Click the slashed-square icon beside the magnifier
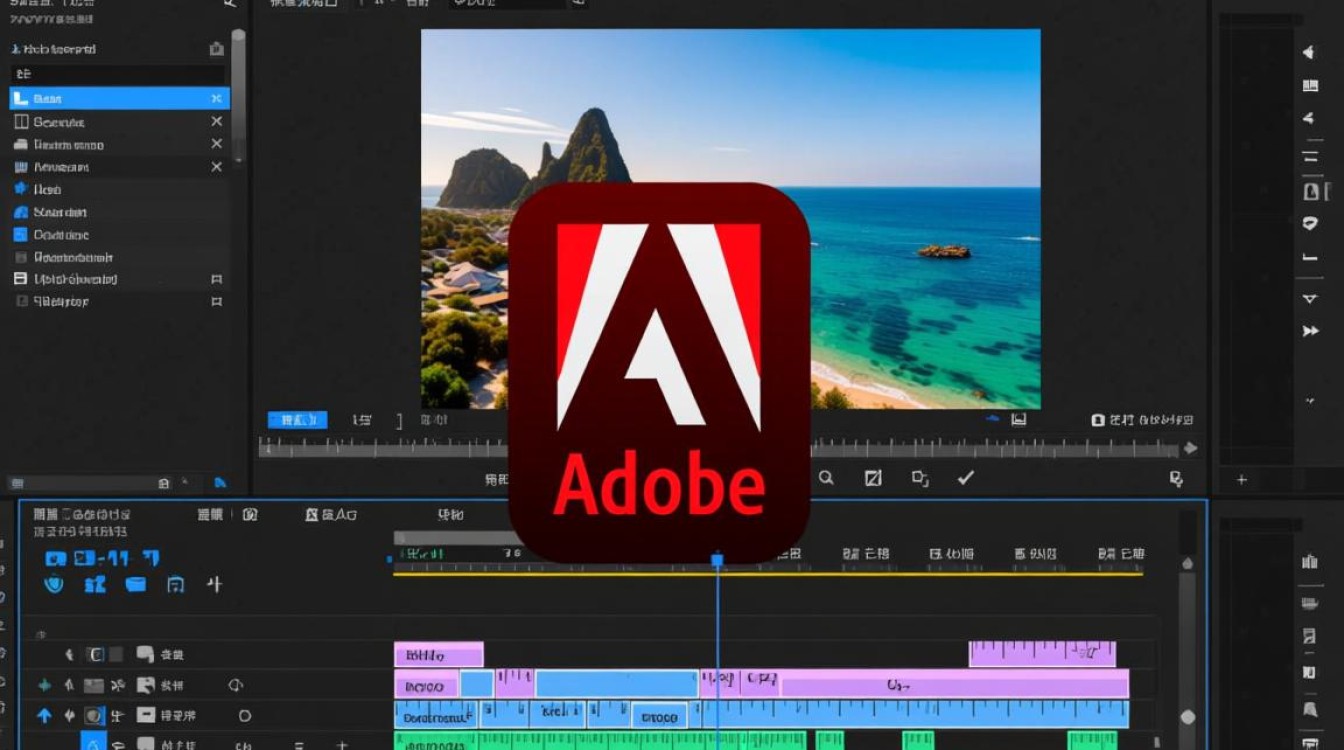This screenshot has width=1344, height=750. pyautogui.click(x=873, y=478)
